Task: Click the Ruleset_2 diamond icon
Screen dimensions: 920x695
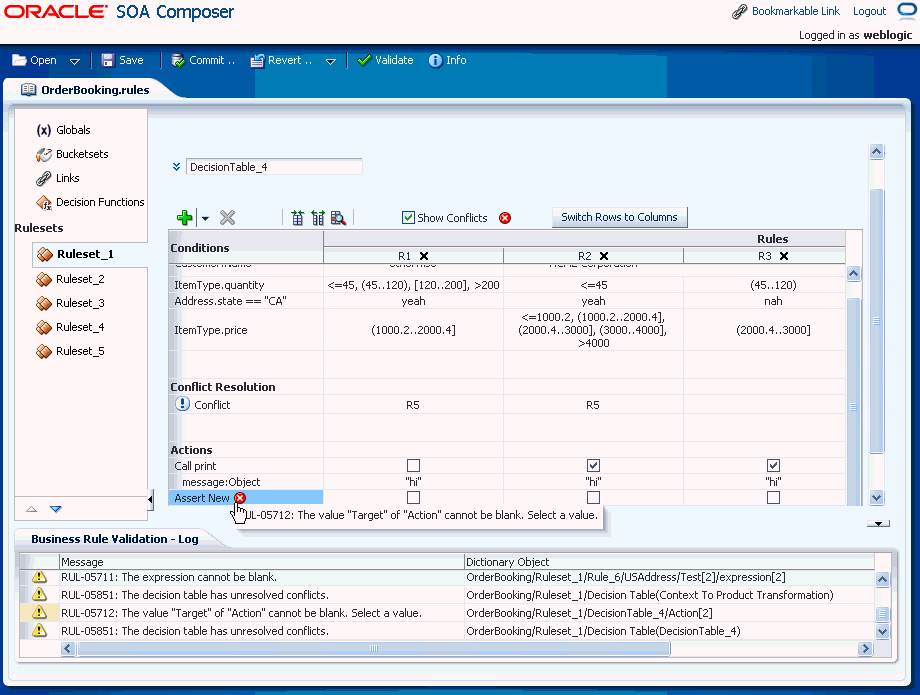Action: 44,279
